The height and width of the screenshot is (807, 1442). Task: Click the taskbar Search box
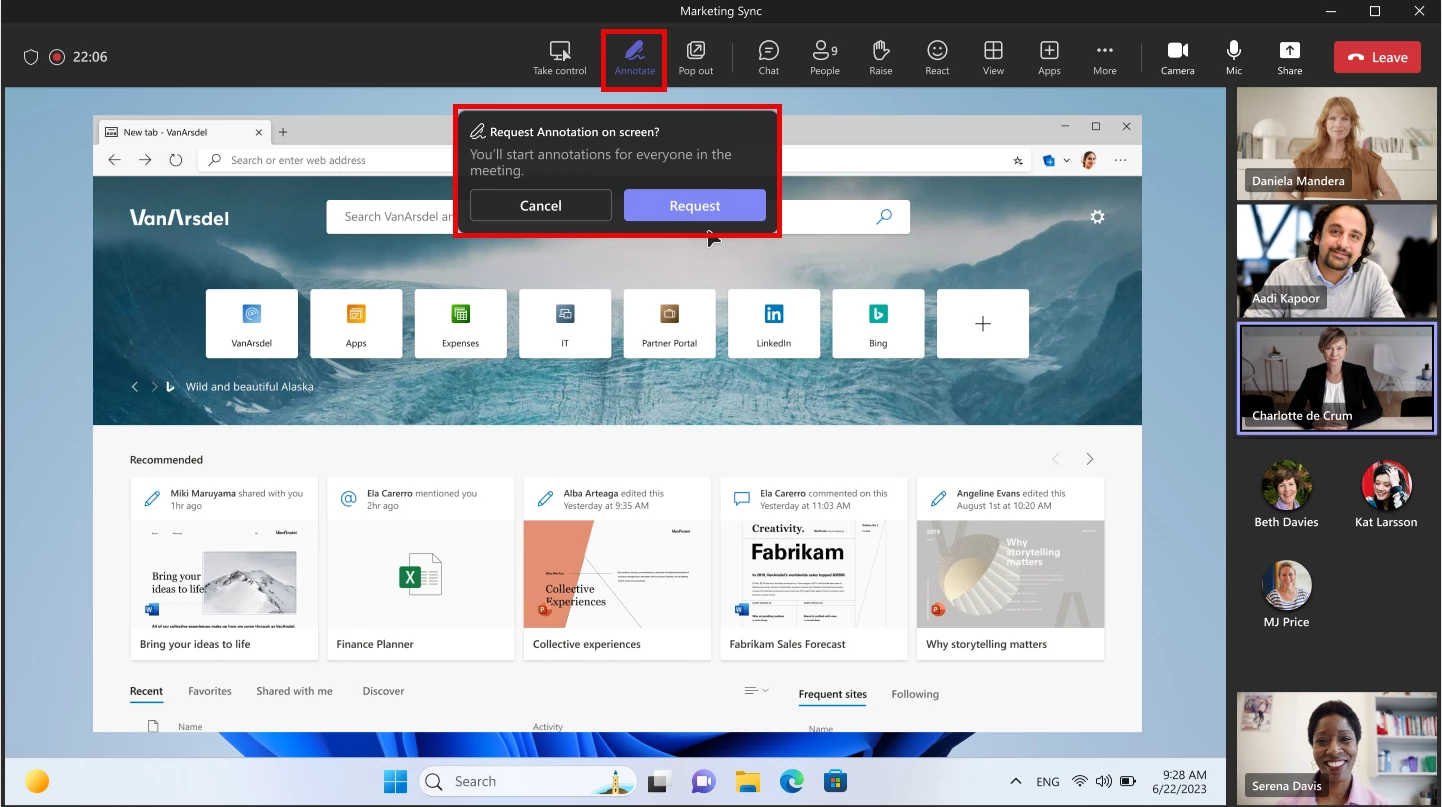click(530, 781)
